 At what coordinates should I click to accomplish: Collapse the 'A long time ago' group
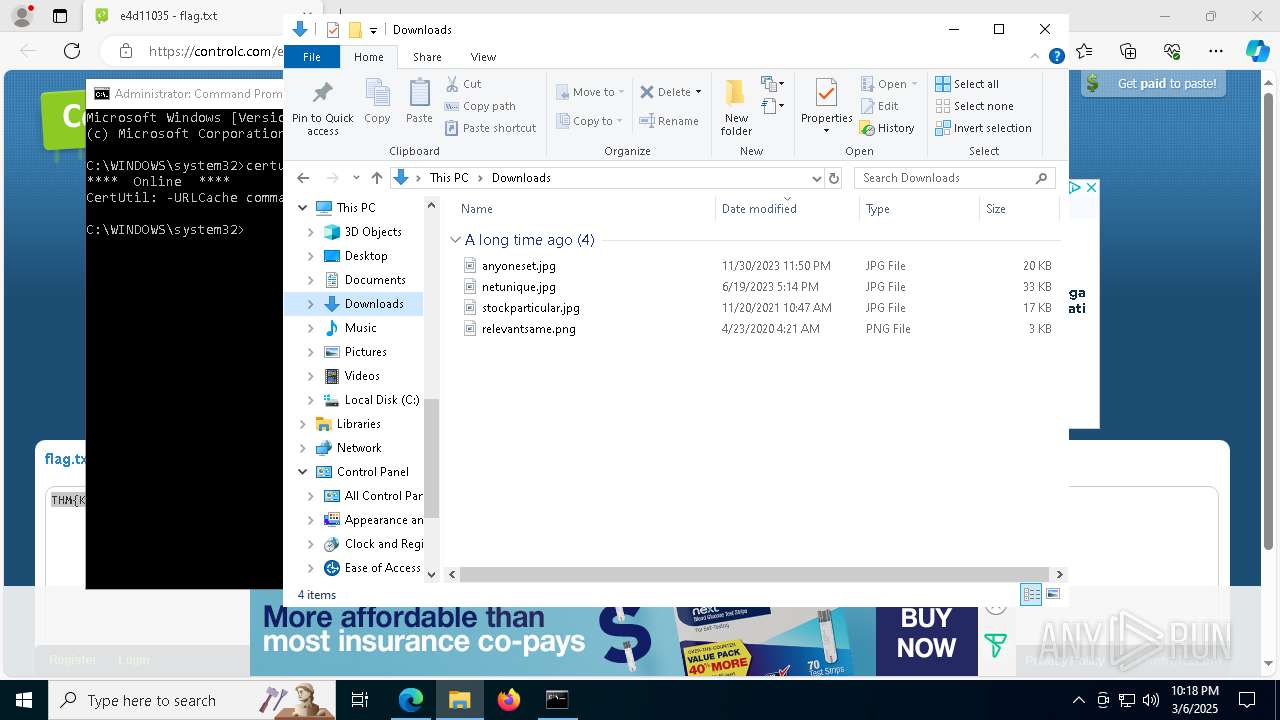coord(455,240)
